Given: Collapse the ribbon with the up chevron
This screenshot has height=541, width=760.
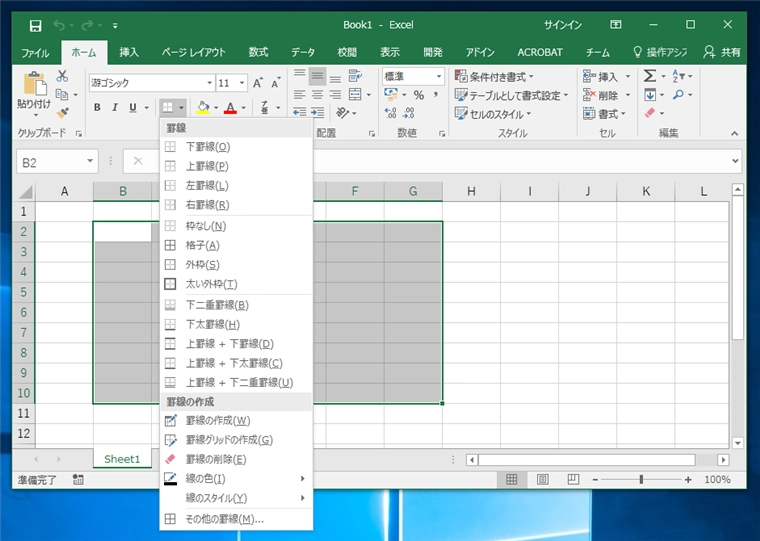Looking at the screenshot, I should point(735,133).
